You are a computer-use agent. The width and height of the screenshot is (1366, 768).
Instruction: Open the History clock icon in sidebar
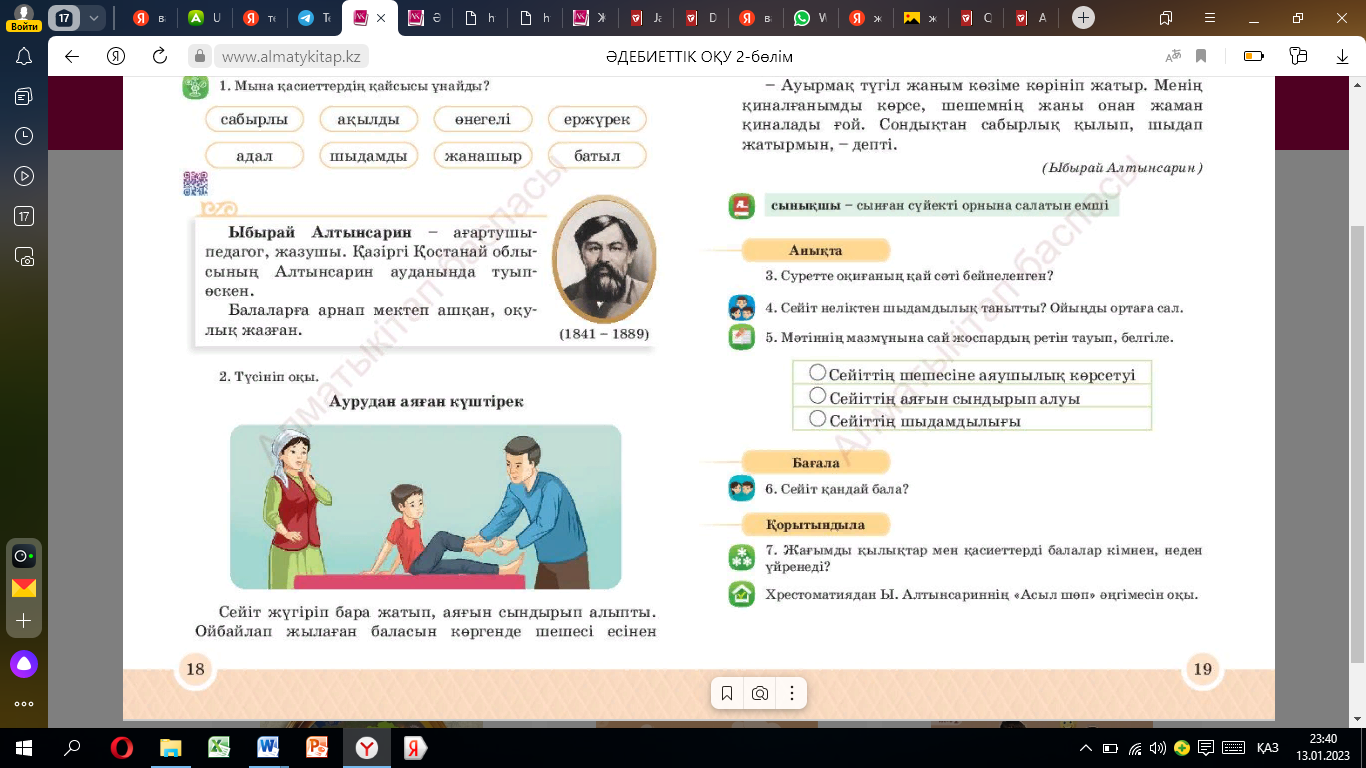(24, 136)
